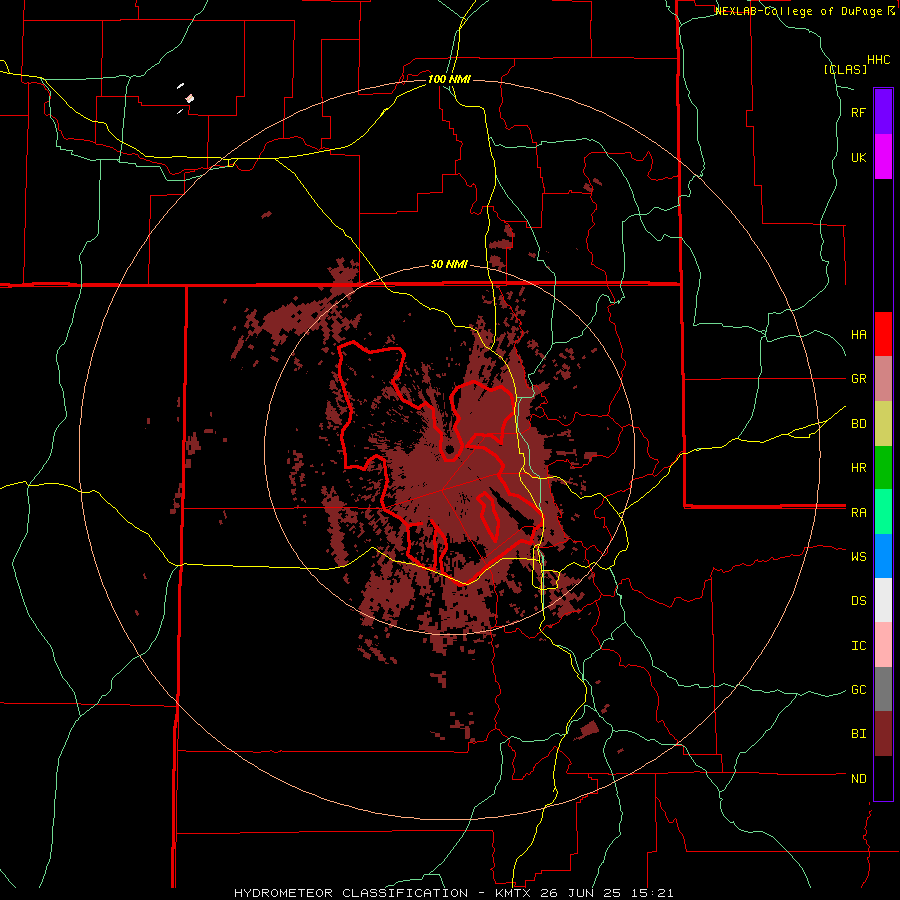900x900 pixels.
Task: Click the BI dark red swatch
Action: click(883, 734)
